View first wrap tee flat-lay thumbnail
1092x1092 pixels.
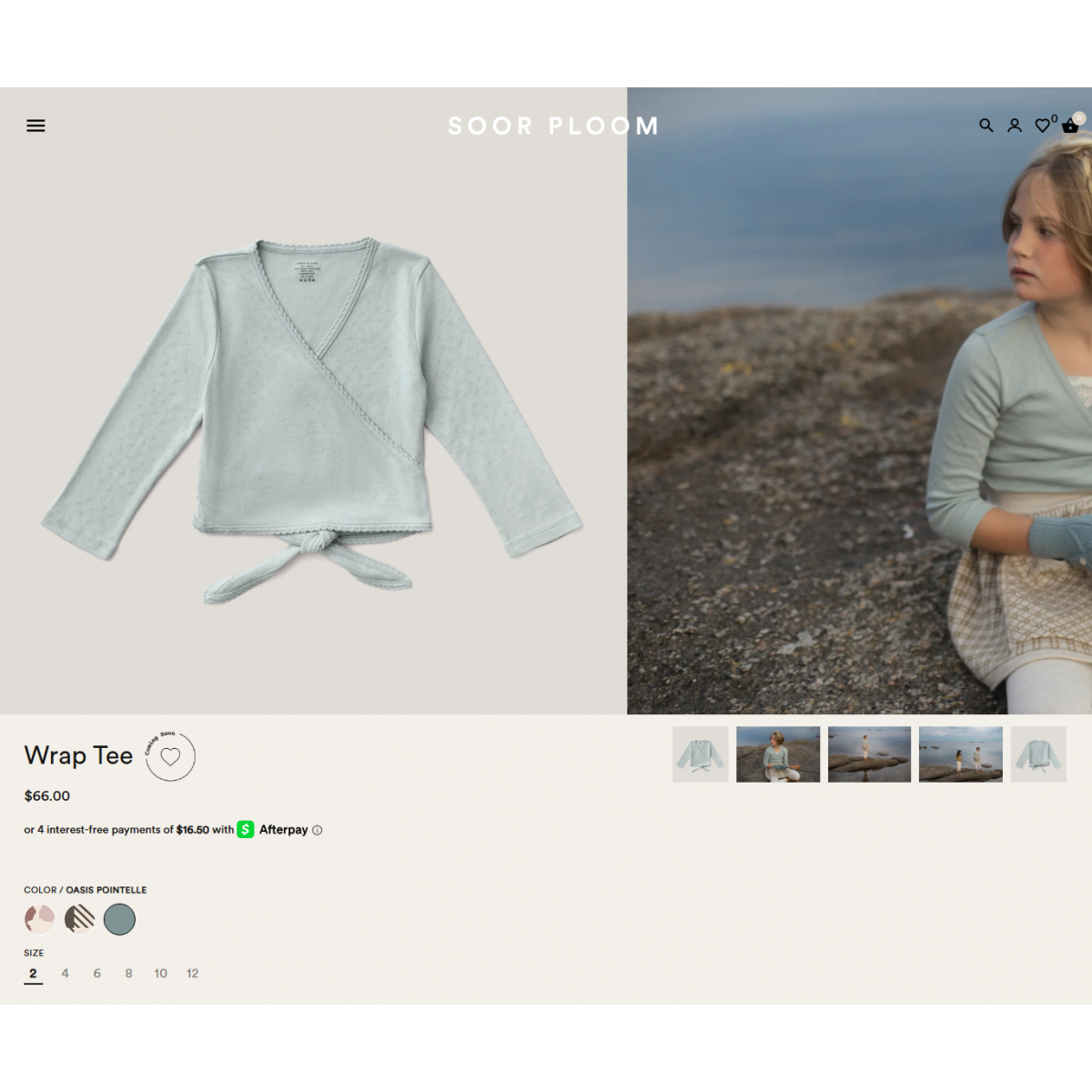click(700, 754)
